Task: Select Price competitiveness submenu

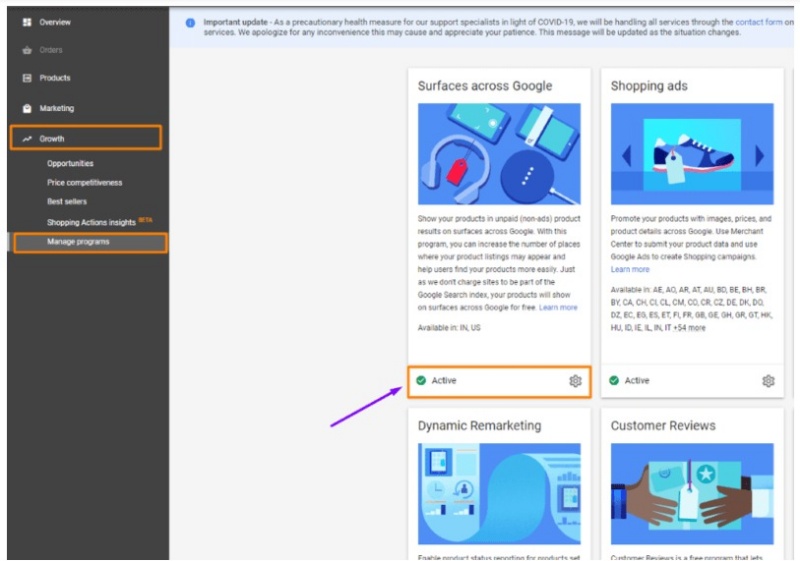Action: (85, 183)
